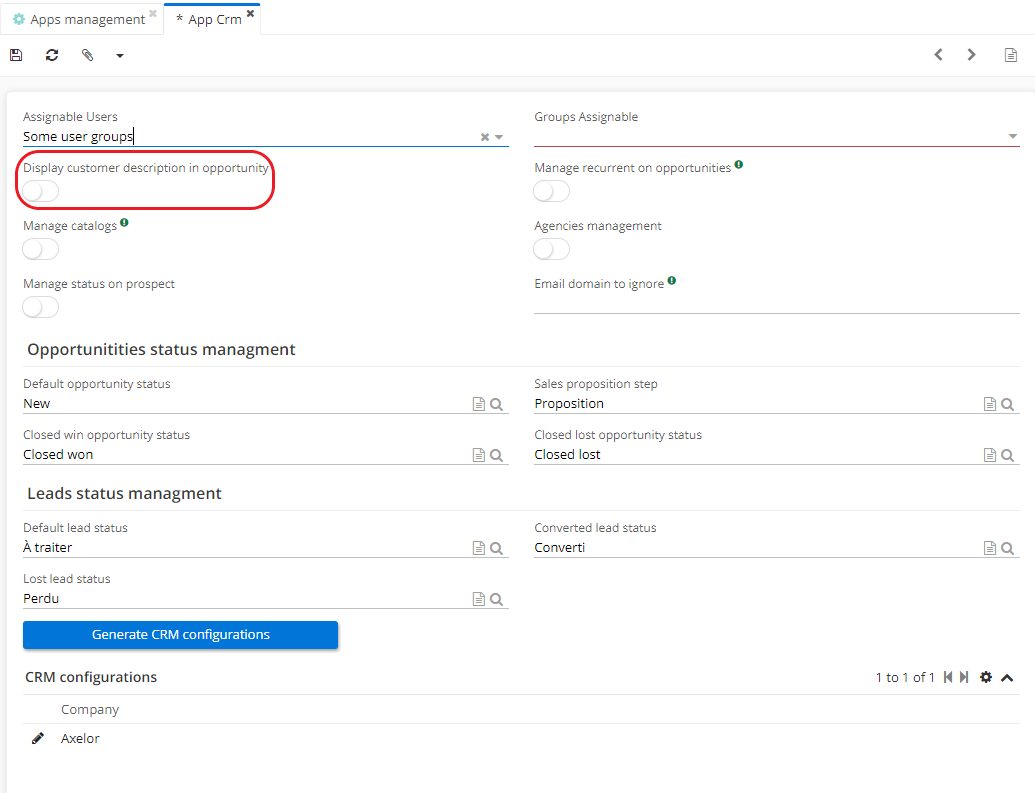Open the Assignable Users dropdown
Screen dimensions: 1035x793
point(499,137)
